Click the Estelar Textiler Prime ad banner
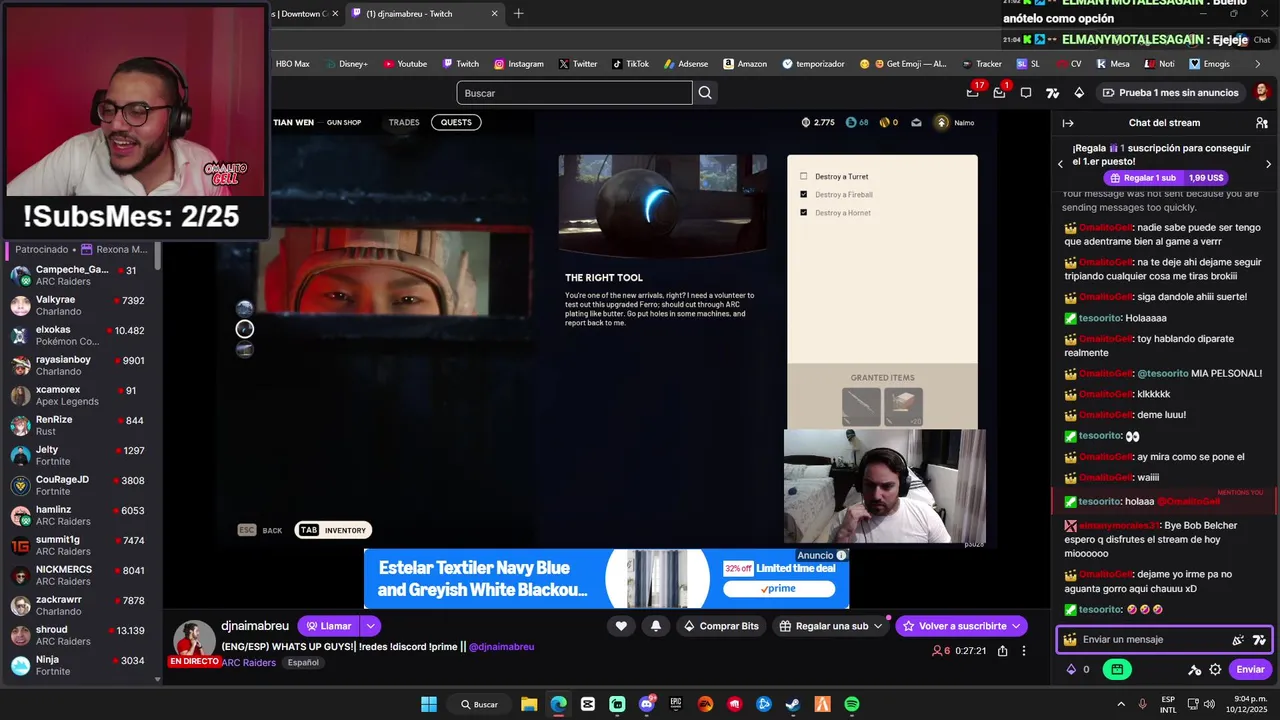 [606, 579]
